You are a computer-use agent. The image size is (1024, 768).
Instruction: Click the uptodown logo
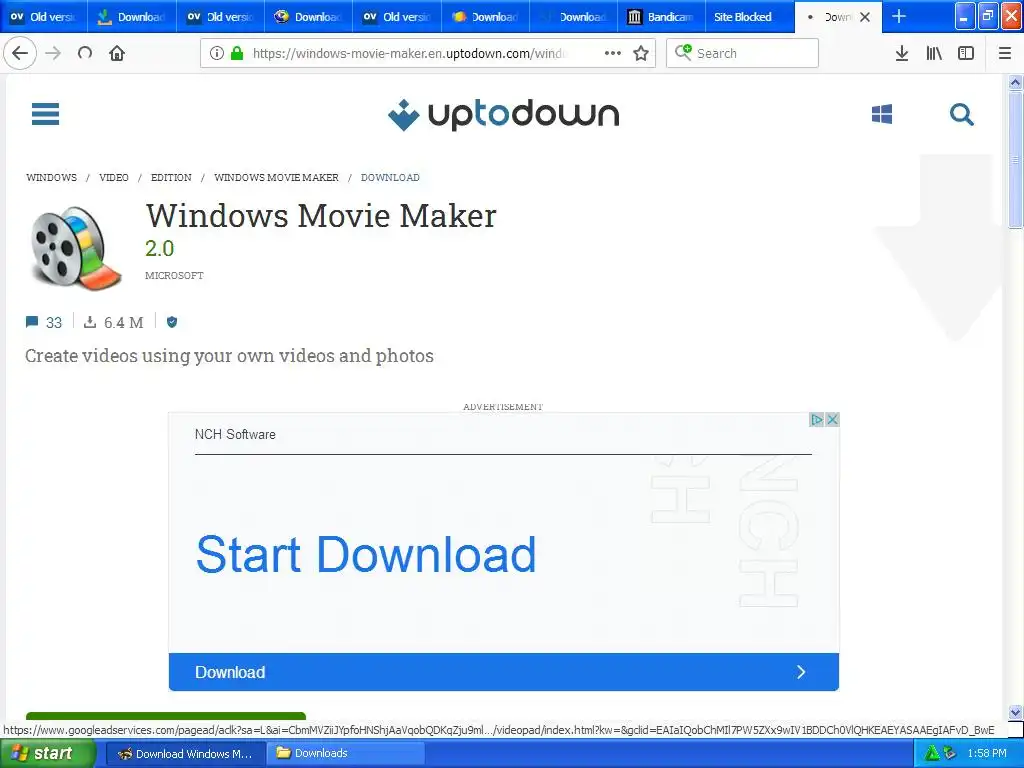click(x=504, y=115)
